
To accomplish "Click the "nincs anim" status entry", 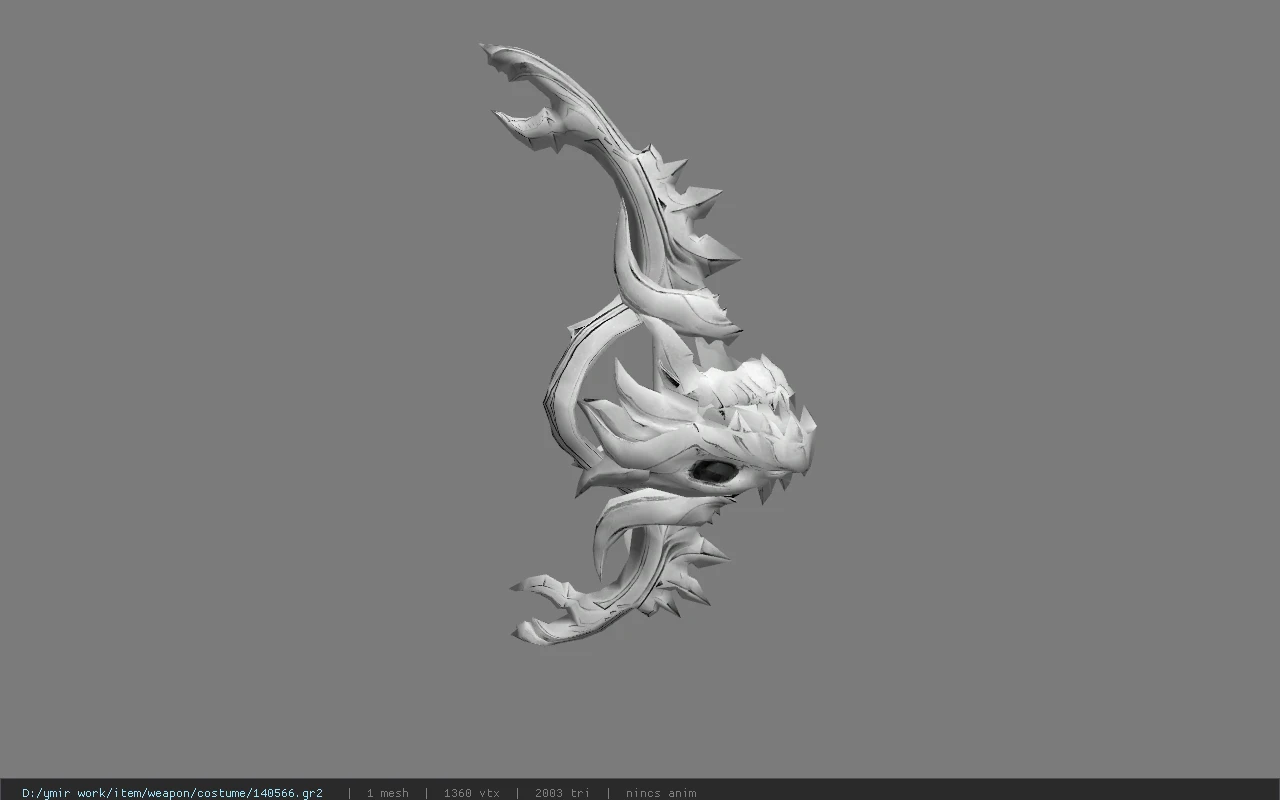I will pos(661,793).
